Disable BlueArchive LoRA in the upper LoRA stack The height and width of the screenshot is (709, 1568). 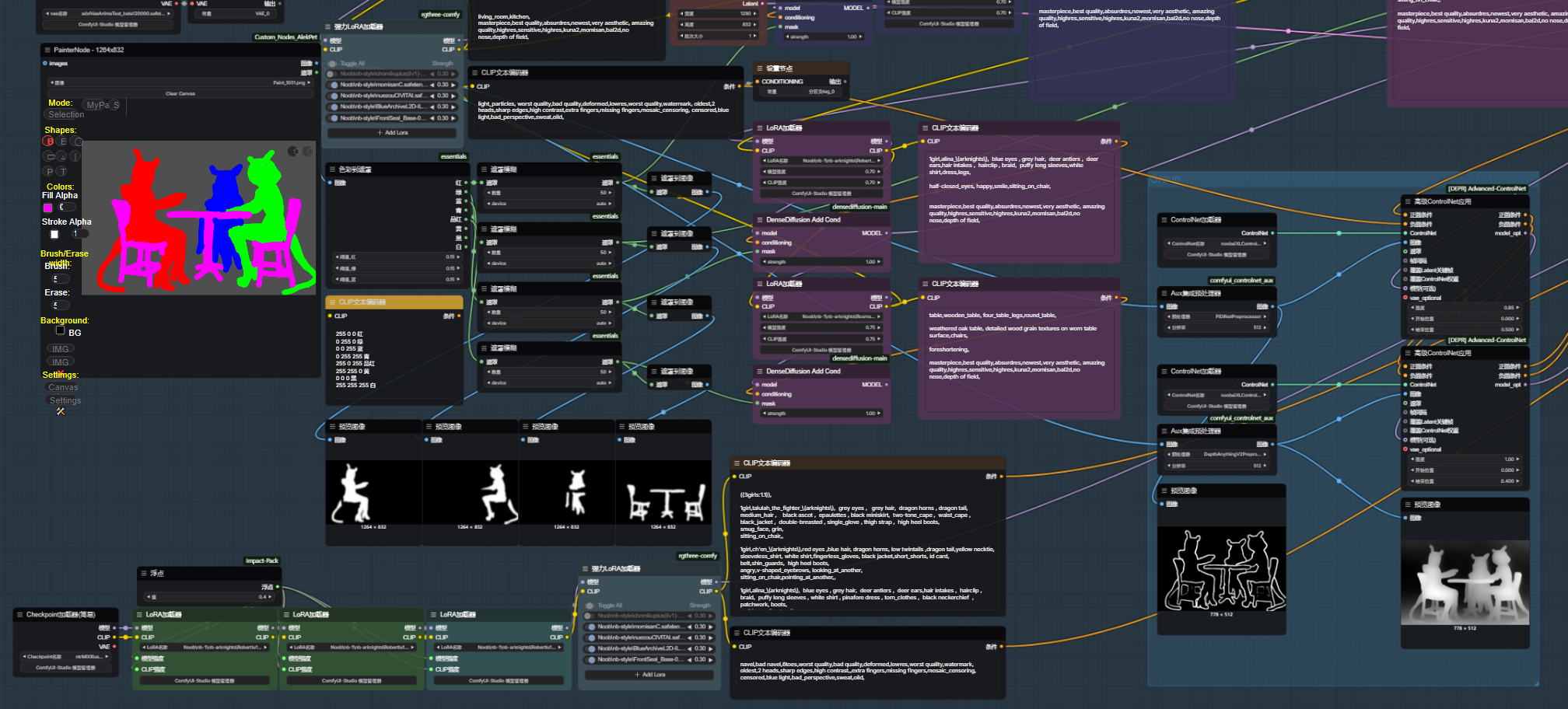[334, 107]
